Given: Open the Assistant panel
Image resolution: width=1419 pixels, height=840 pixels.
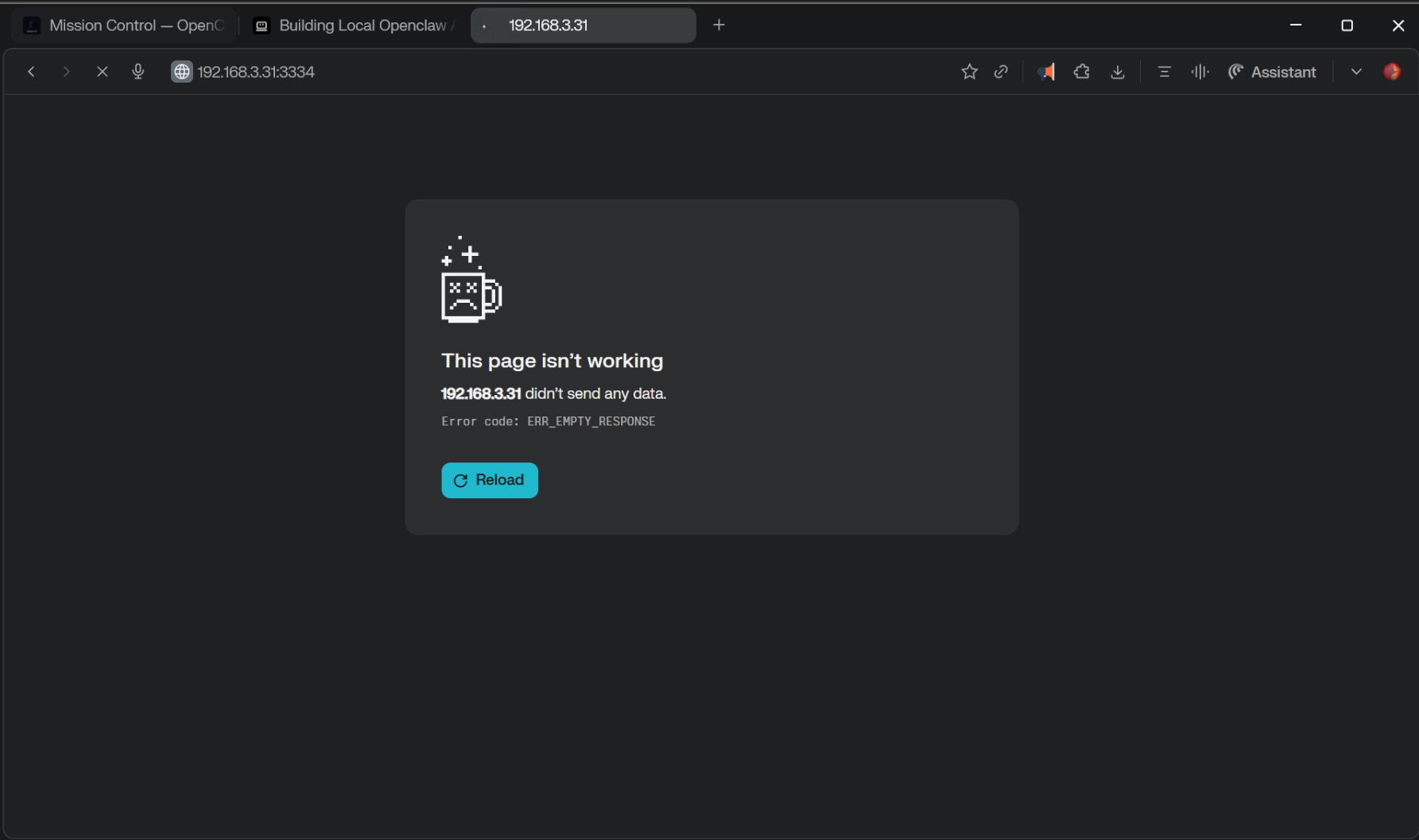Looking at the screenshot, I should (x=1272, y=72).
